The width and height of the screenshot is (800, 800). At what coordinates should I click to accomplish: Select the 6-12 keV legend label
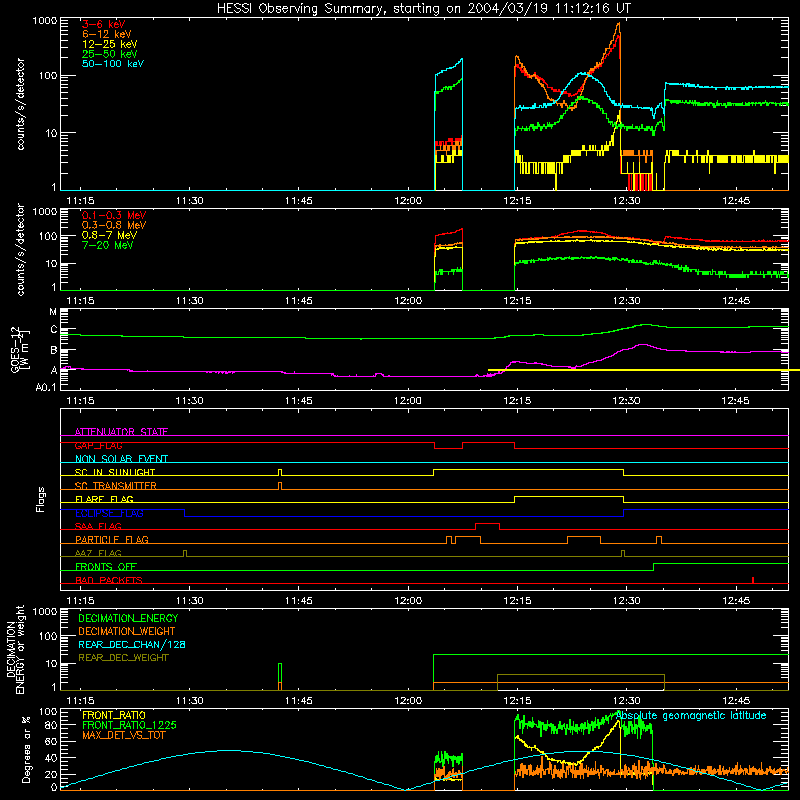106,34
